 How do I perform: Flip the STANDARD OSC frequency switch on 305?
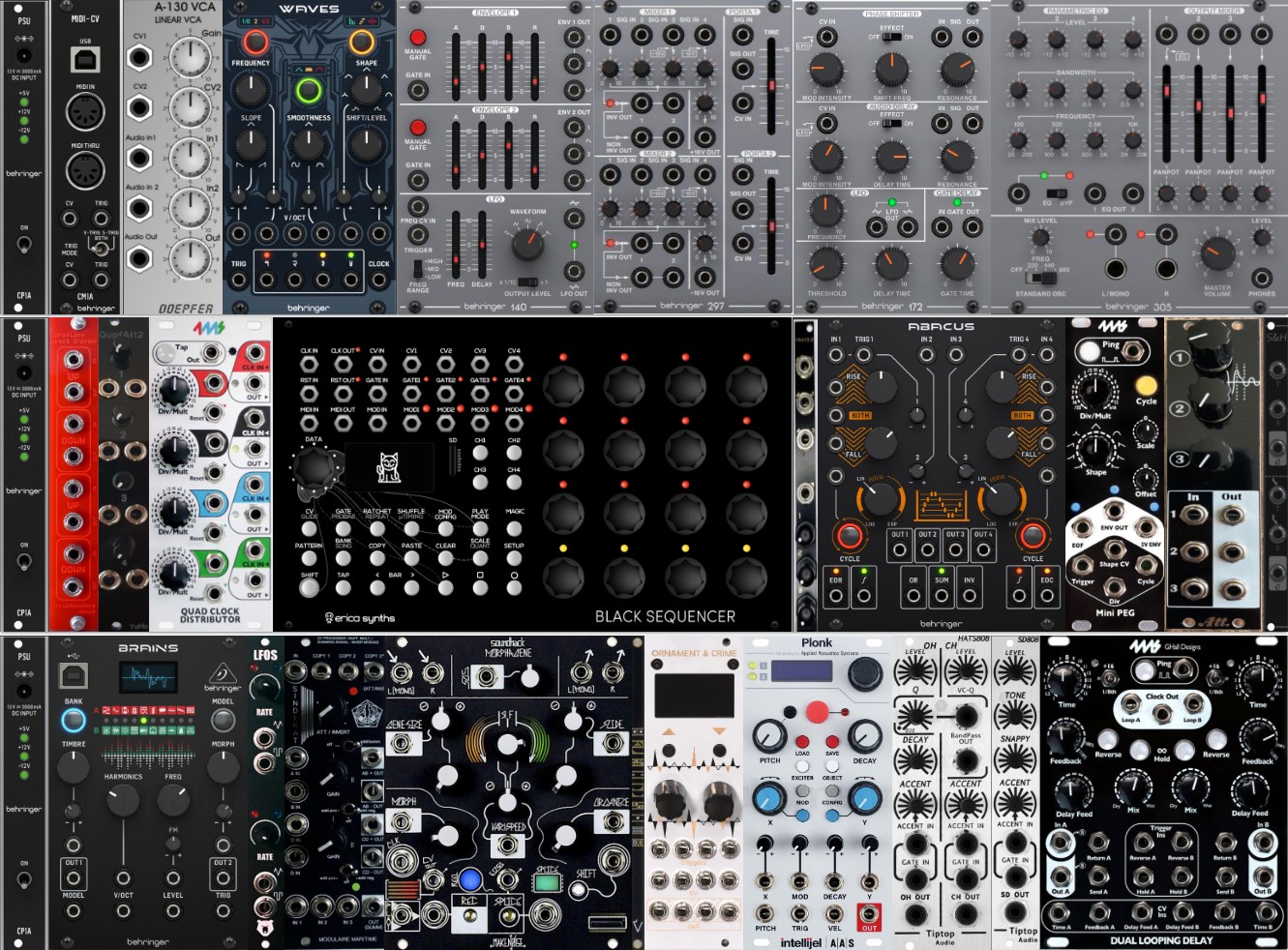click(x=1041, y=279)
